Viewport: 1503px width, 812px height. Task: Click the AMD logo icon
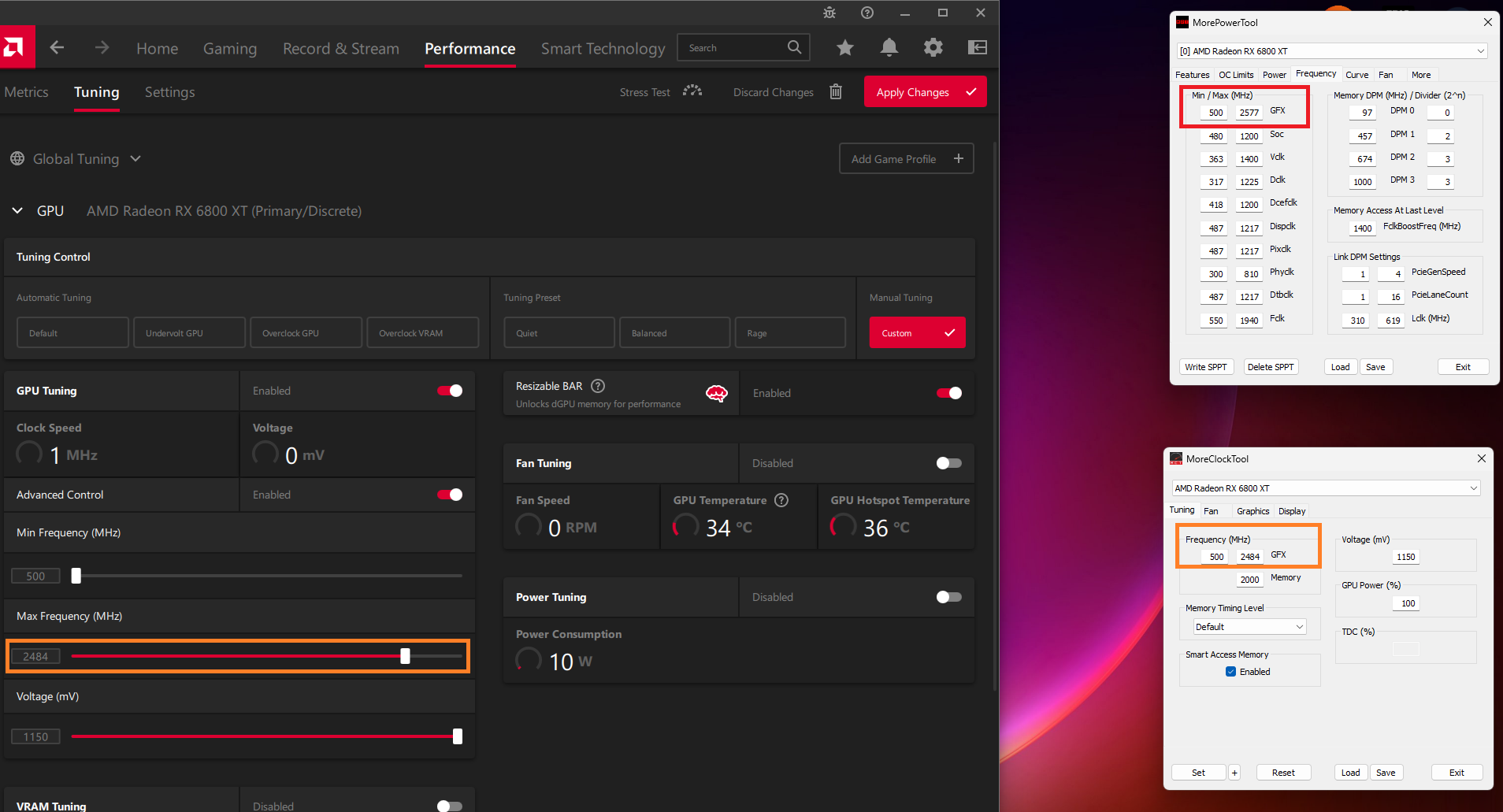tap(17, 47)
